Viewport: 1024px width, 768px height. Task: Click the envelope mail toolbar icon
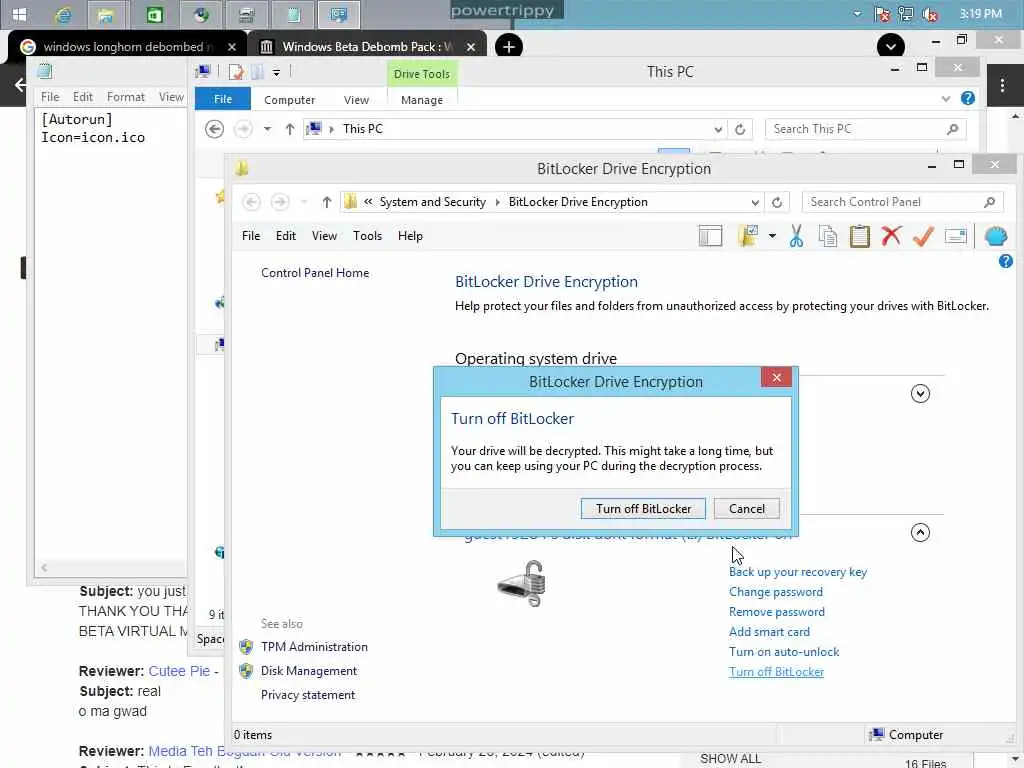(955, 236)
